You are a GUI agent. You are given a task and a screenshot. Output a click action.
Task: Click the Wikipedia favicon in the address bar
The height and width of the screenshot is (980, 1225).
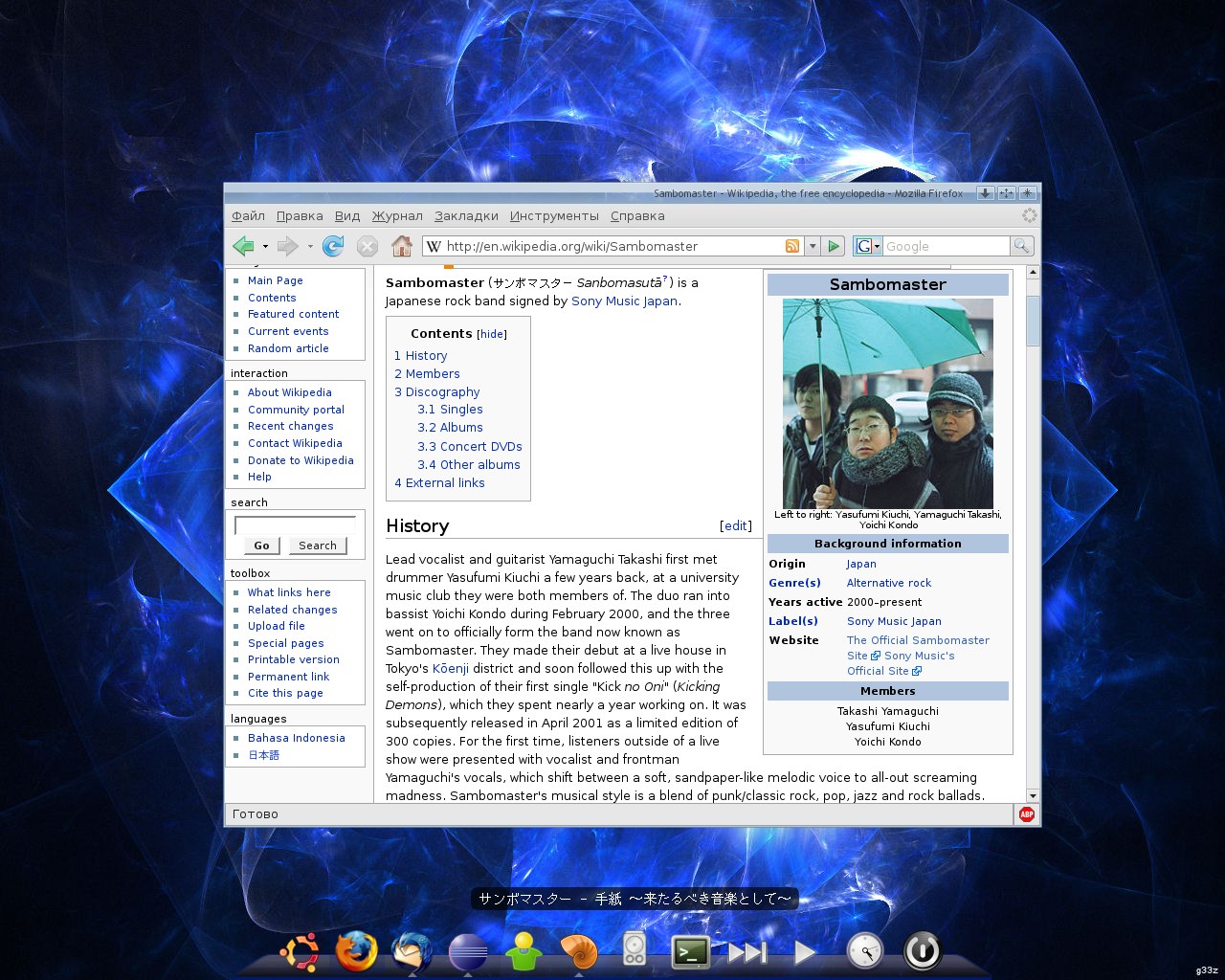[434, 246]
